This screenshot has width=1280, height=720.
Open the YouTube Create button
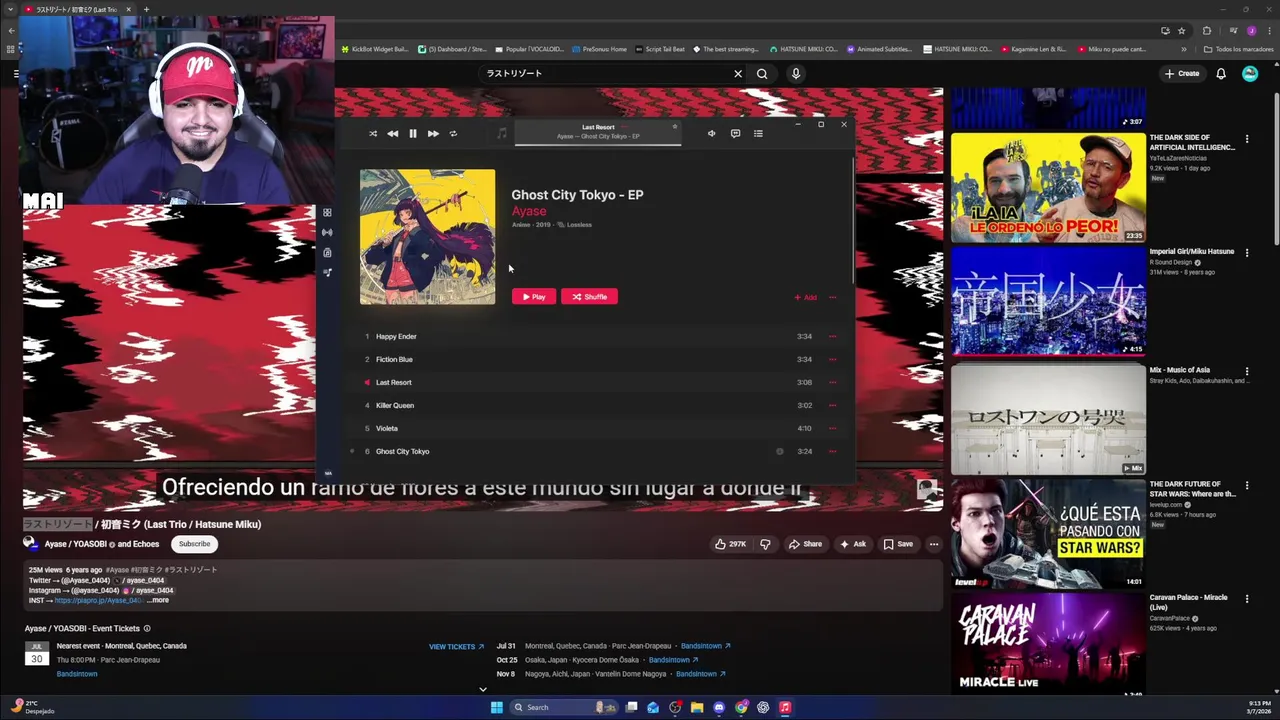coord(1181,74)
